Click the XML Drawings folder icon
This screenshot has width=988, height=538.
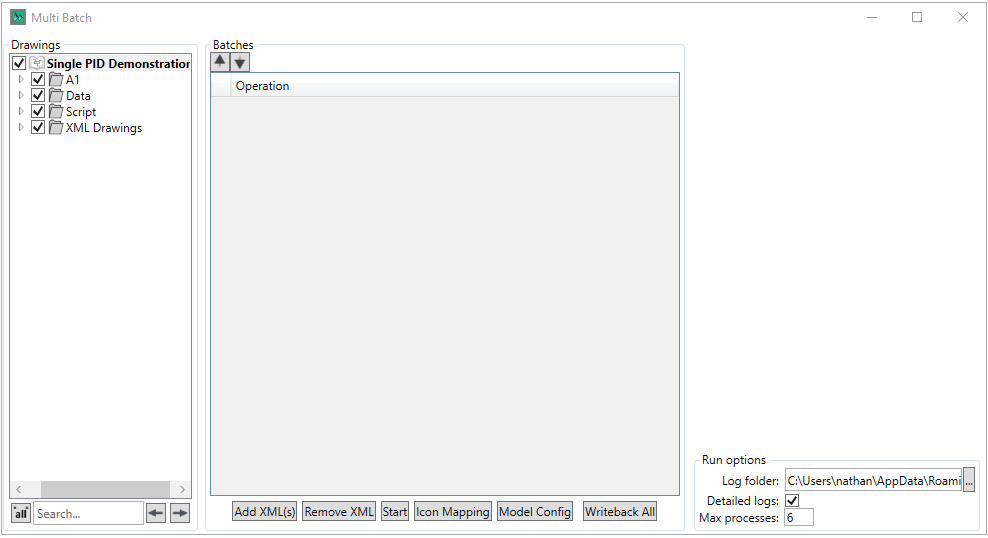pos(56,128)
